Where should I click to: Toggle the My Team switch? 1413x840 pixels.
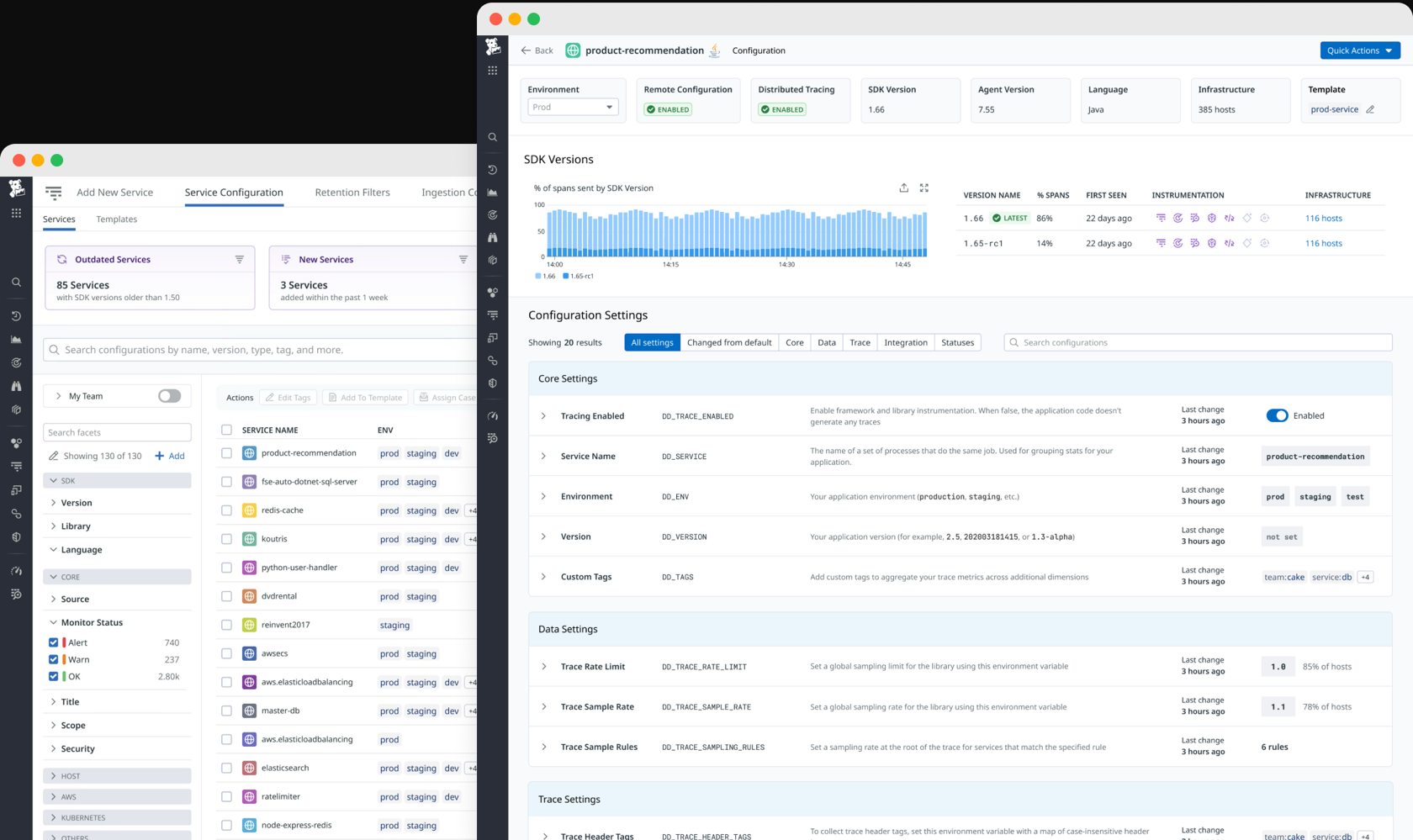point(169,396)
